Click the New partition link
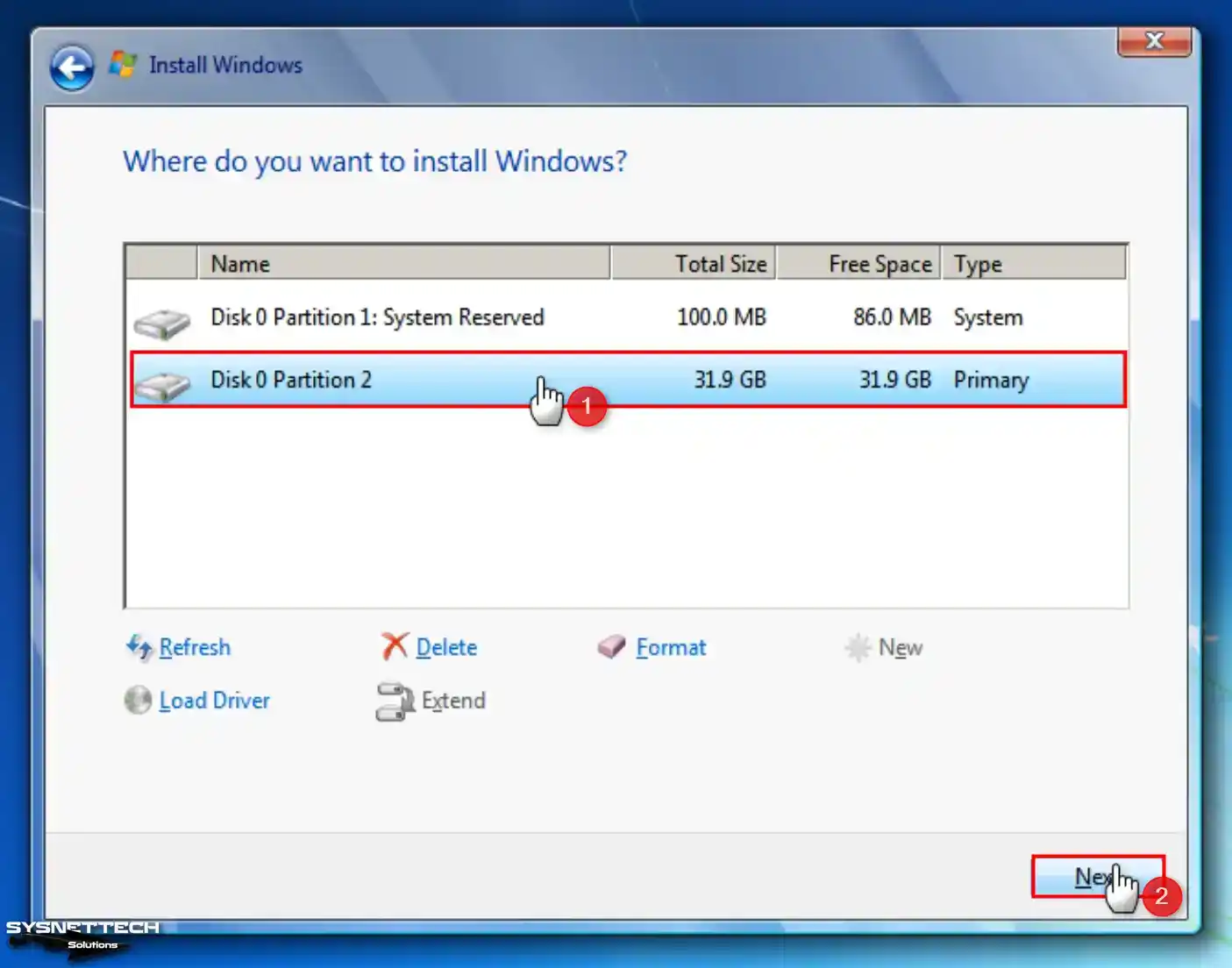The height and width of the screenshot is (968, 1232). point(901,647)
